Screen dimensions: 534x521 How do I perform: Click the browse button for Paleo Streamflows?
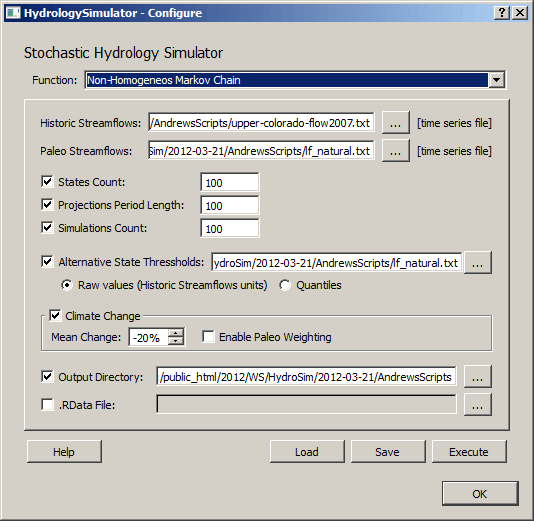[395, 151]
